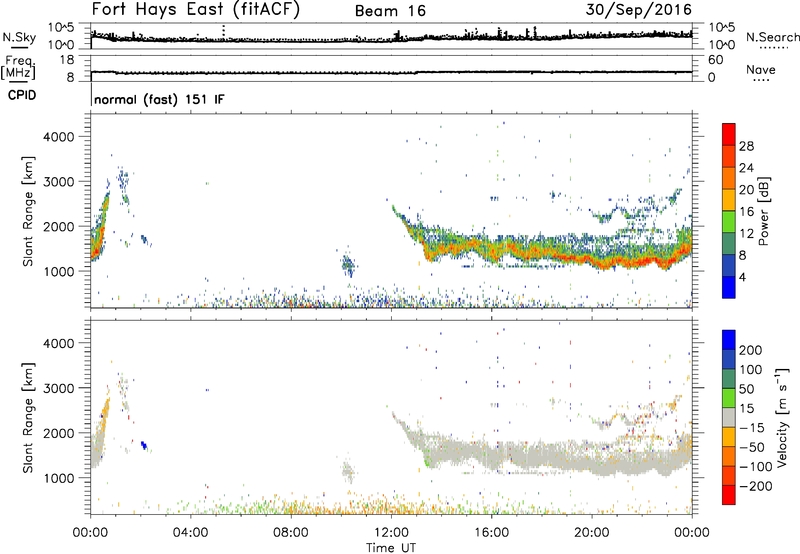Click the 'normal (fast) 151 IF' text
Image resolution: width=800 pixels, height=554 pixels.
[x=159, y=99]
